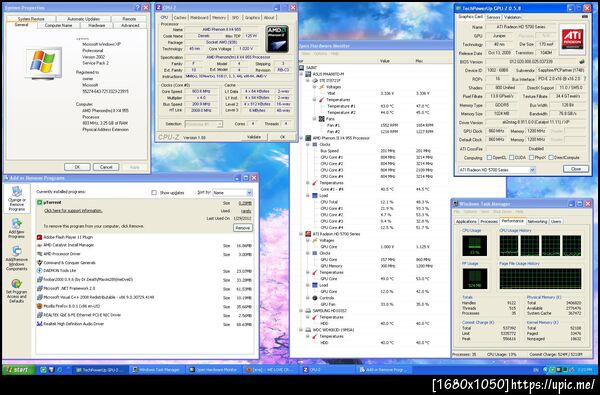Select Mozilla Firefox program icon
Screen dimensions: 600x395
[39, 306]
